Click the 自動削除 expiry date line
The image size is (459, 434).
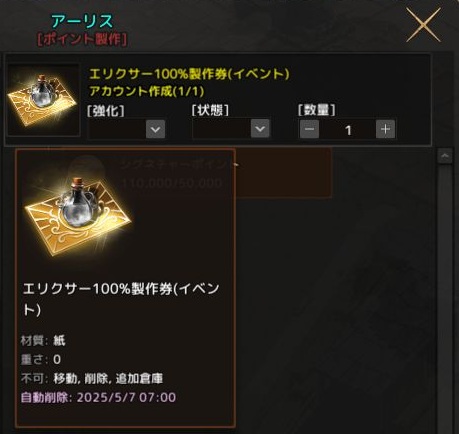tap(98, 397)
